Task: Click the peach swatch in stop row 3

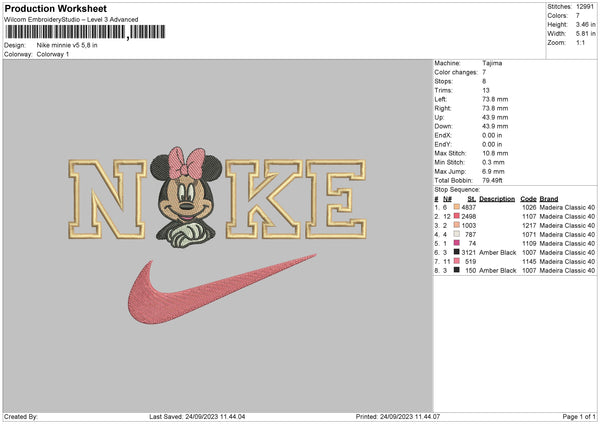Action: (457, 225)
